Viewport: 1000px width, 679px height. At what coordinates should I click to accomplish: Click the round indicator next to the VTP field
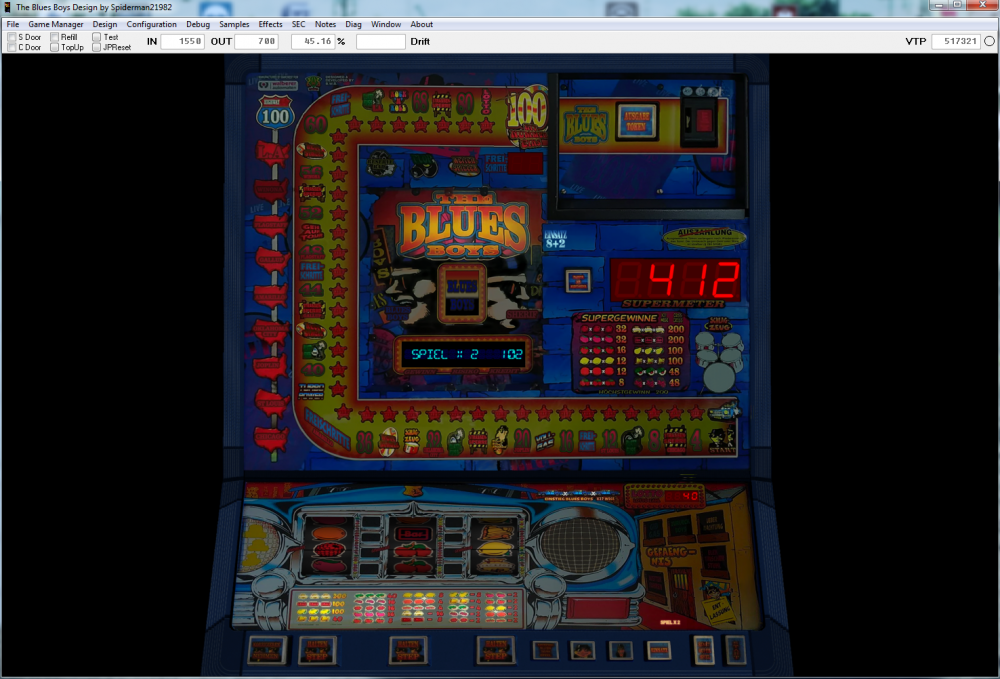pyautogui.click(x=989, y=42)
